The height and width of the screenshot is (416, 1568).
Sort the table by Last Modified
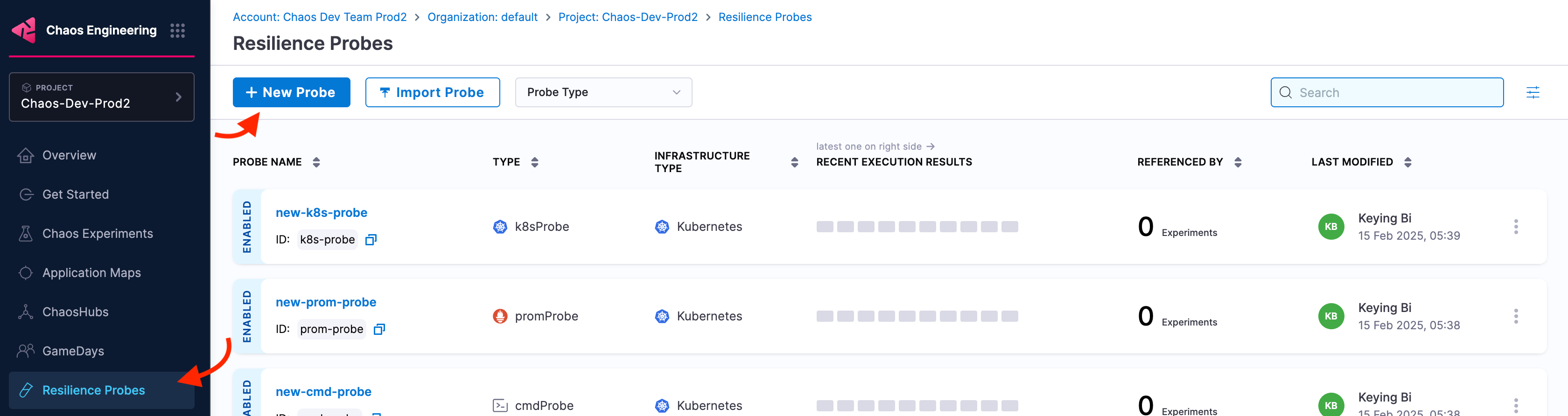click(1407, 162)
